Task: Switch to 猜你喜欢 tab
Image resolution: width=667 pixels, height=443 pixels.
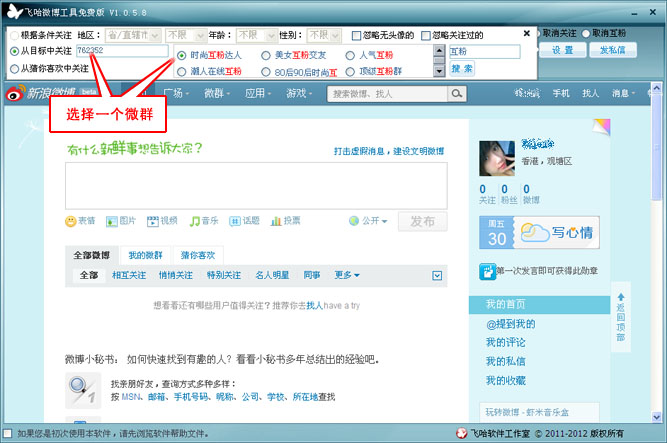Action: tap(198, 255)
